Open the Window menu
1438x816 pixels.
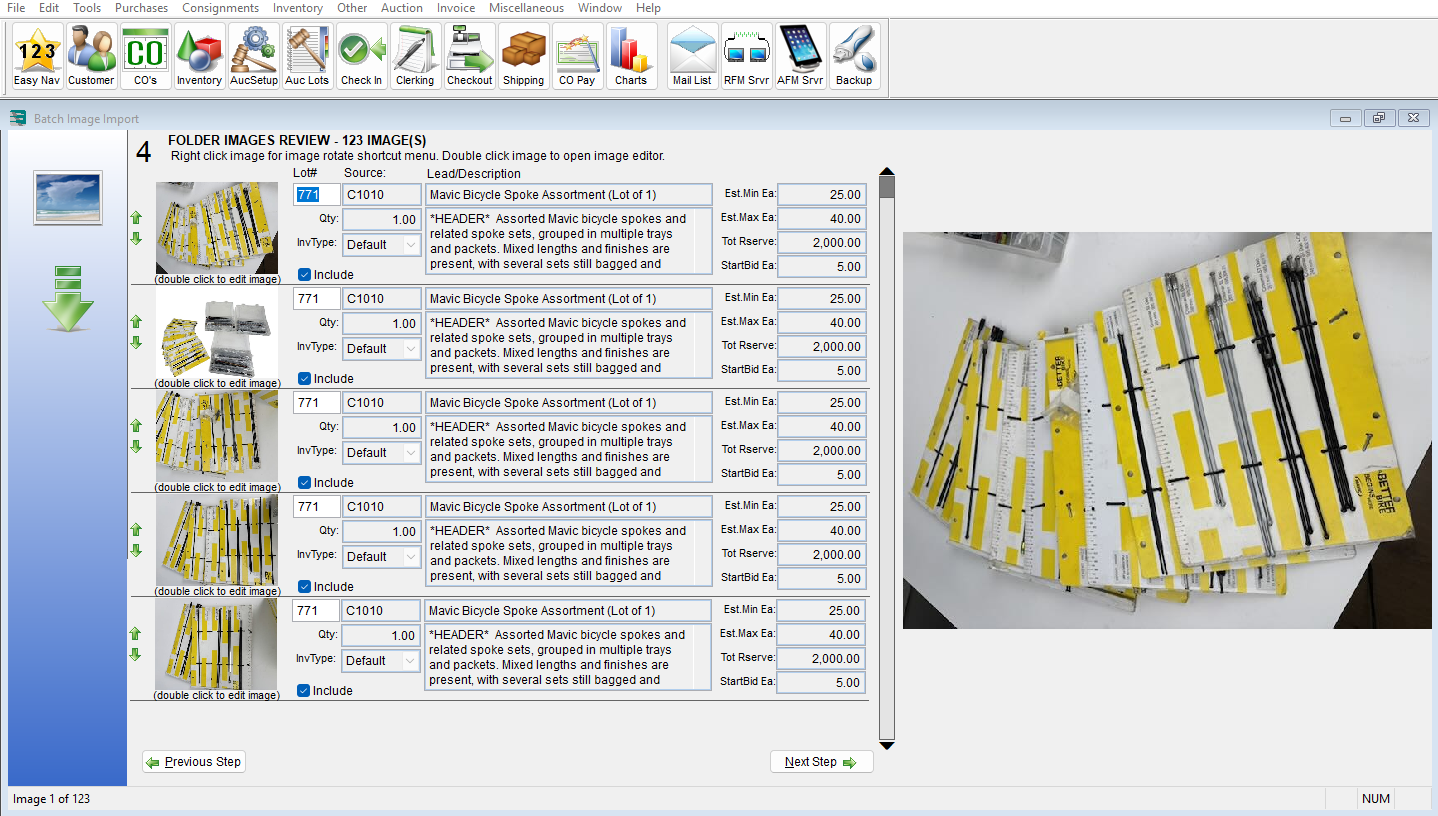click(600, 8)
